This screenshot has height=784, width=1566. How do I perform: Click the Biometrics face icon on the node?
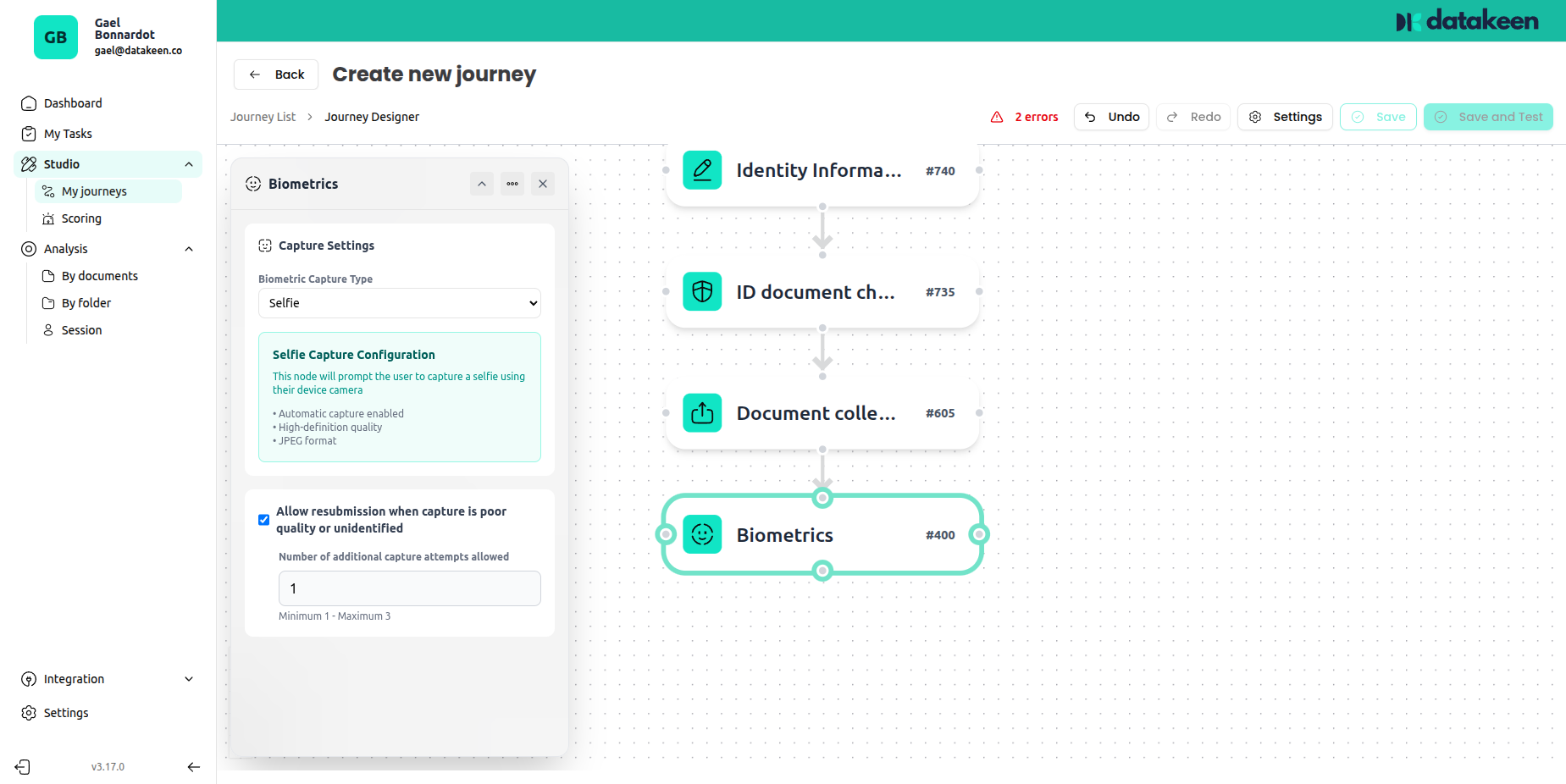click(702, 534)
